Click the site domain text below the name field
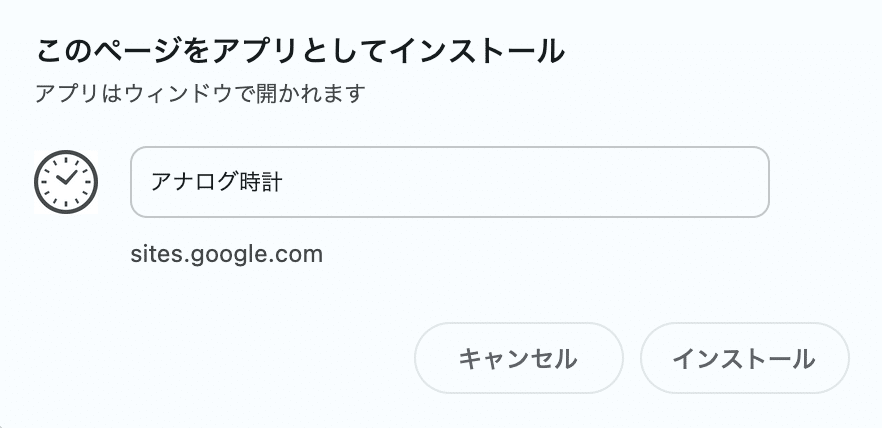The image size is (882, 428). coord(227,254)
